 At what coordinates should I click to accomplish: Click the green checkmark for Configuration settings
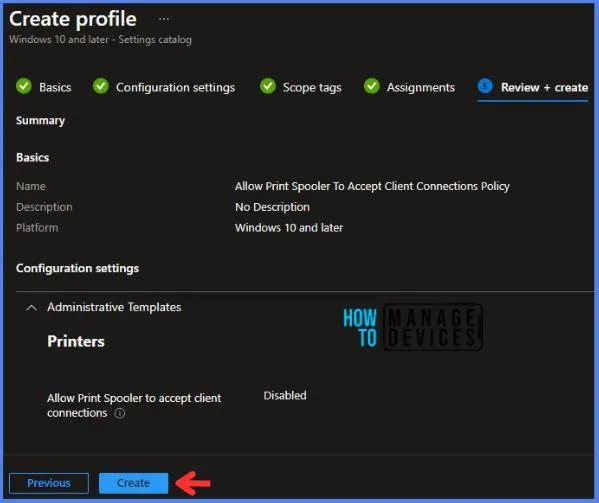point(101,86)
